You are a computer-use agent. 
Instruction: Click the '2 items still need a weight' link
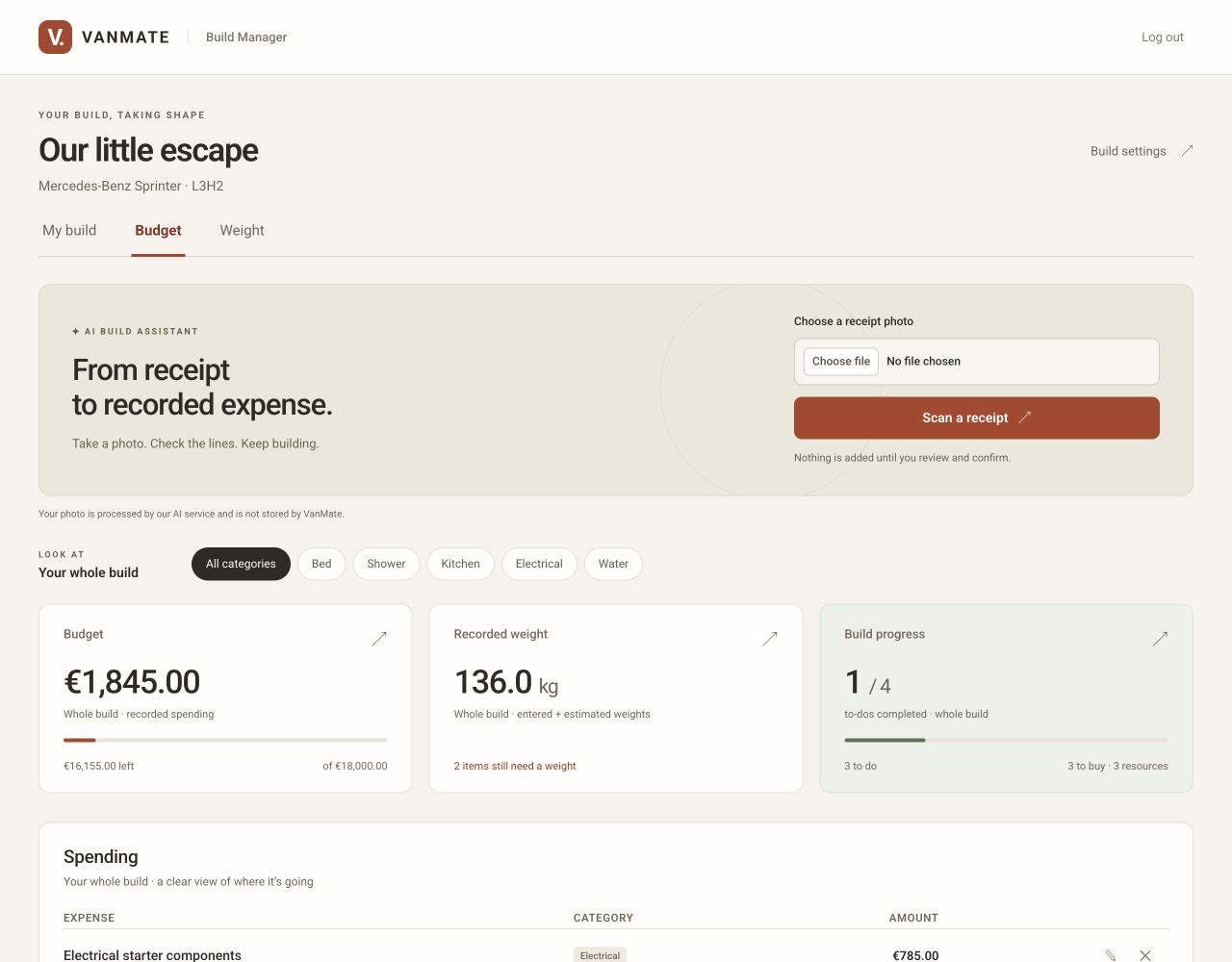point(515,766)
